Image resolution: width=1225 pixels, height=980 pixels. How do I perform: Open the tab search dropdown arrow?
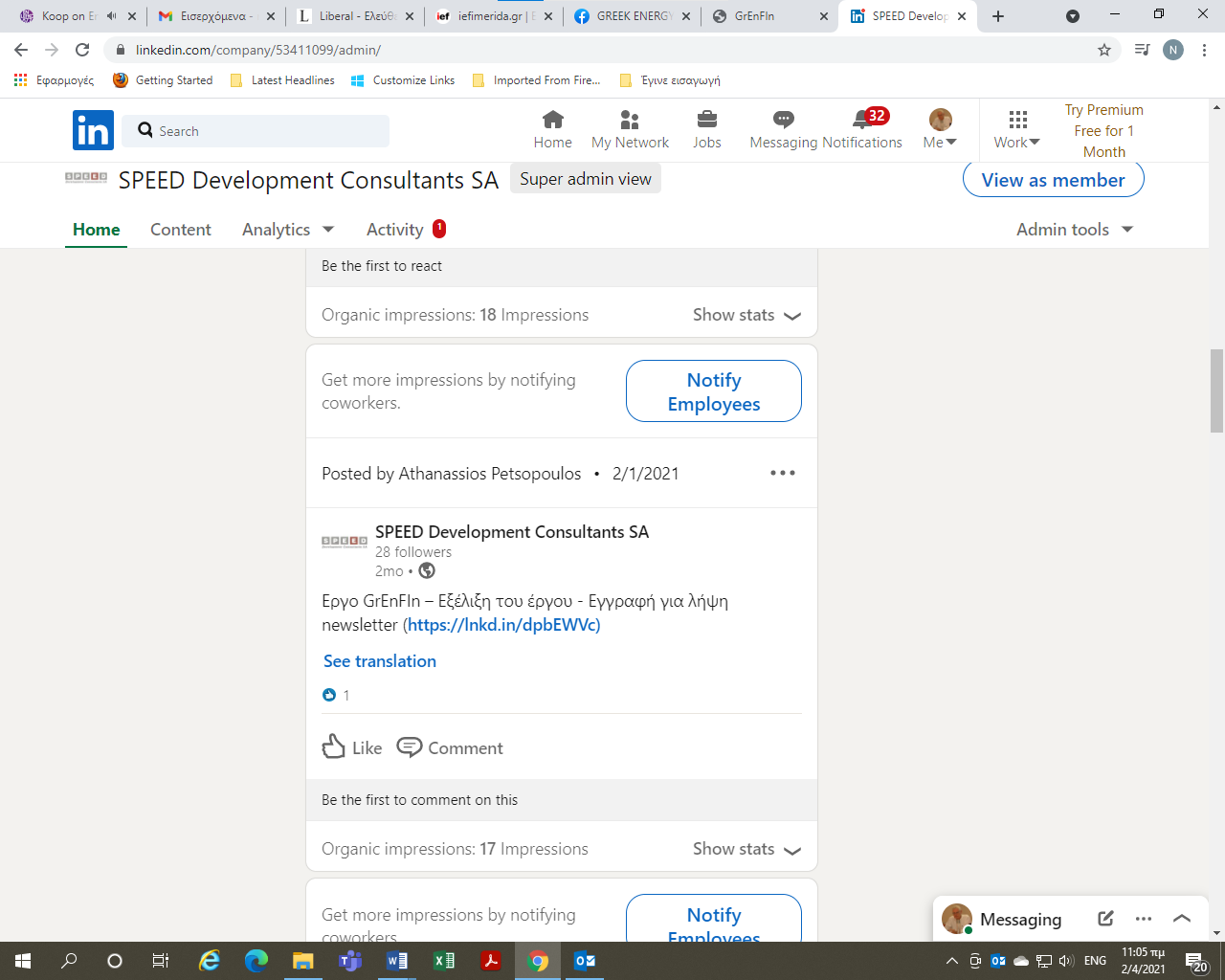1073,16
